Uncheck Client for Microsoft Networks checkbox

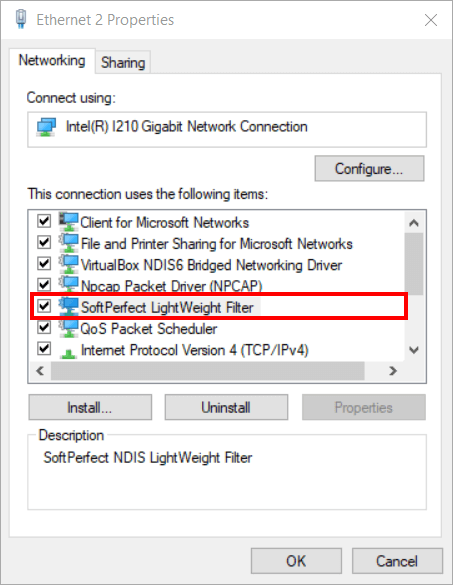(44, 221)
